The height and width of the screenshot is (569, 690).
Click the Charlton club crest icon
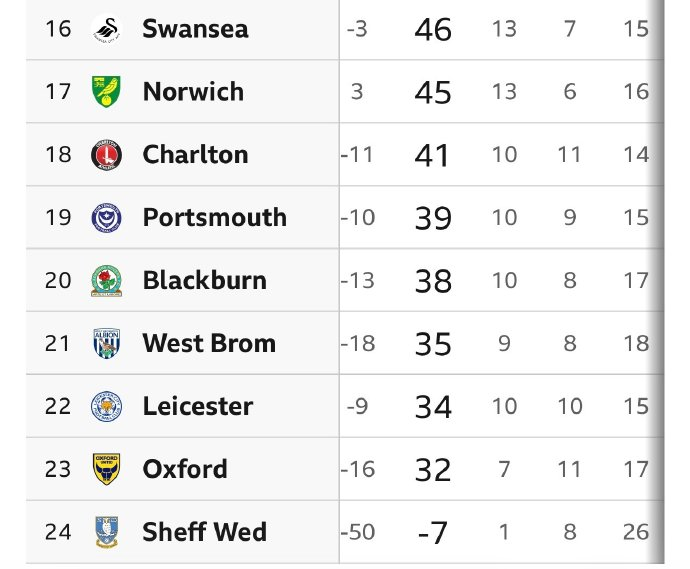point(105,154)
